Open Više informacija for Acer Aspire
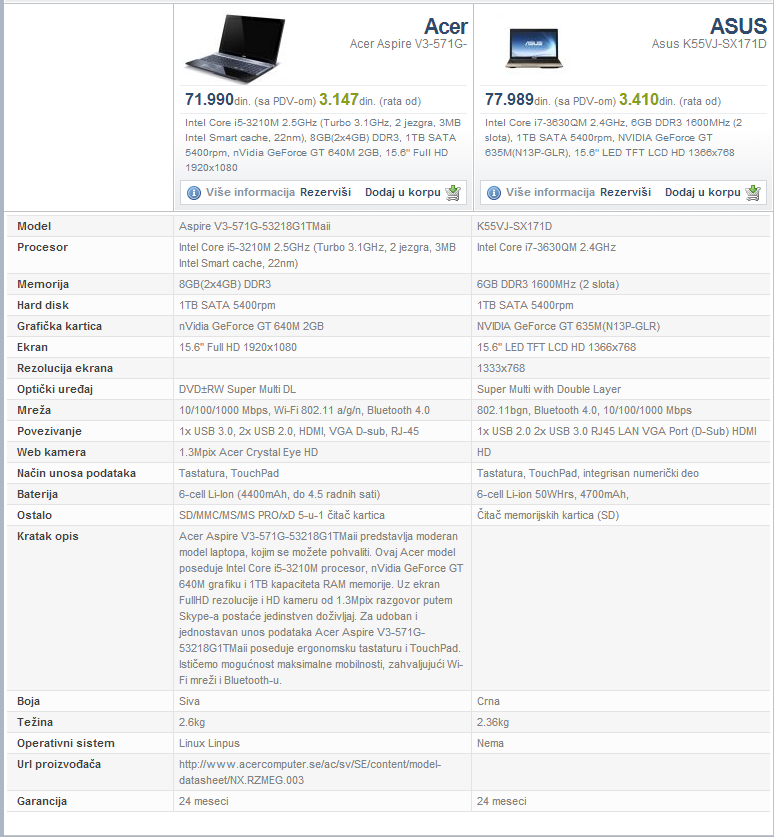 (250, 192)
